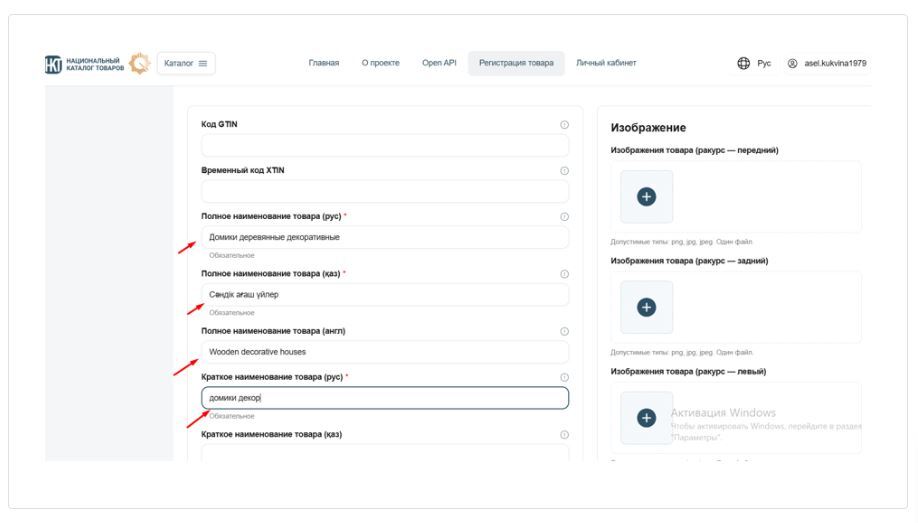Click info icon for full Russian product name
Viewport: 918px width, 523px height.
click(x=564, y=217)
